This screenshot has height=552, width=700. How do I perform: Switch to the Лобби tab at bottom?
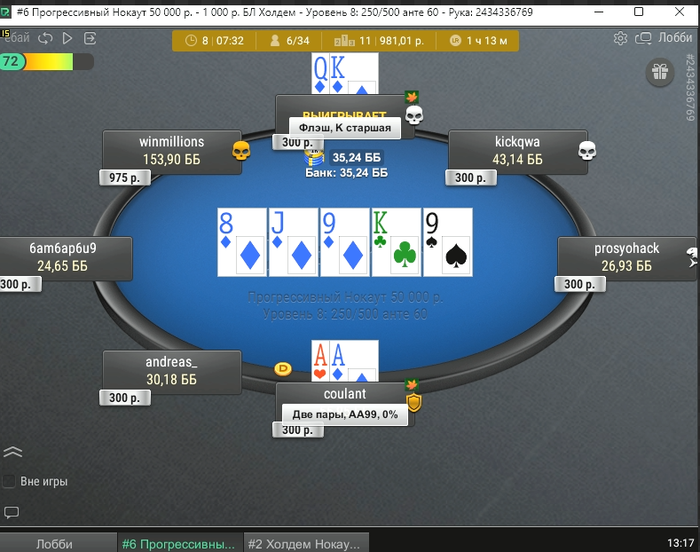coord(54,544)
